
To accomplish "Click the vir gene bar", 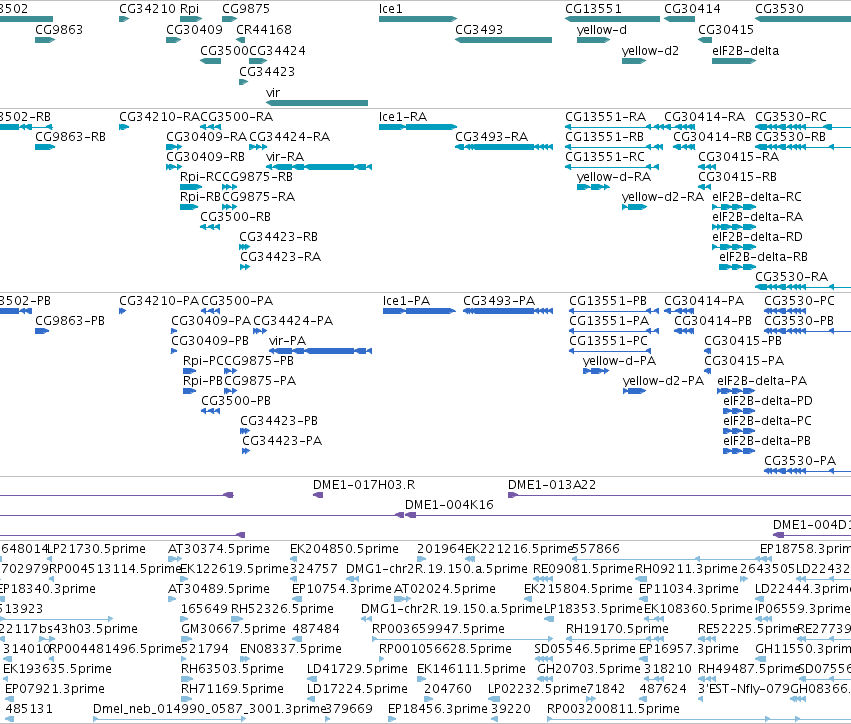I will 317,103.
